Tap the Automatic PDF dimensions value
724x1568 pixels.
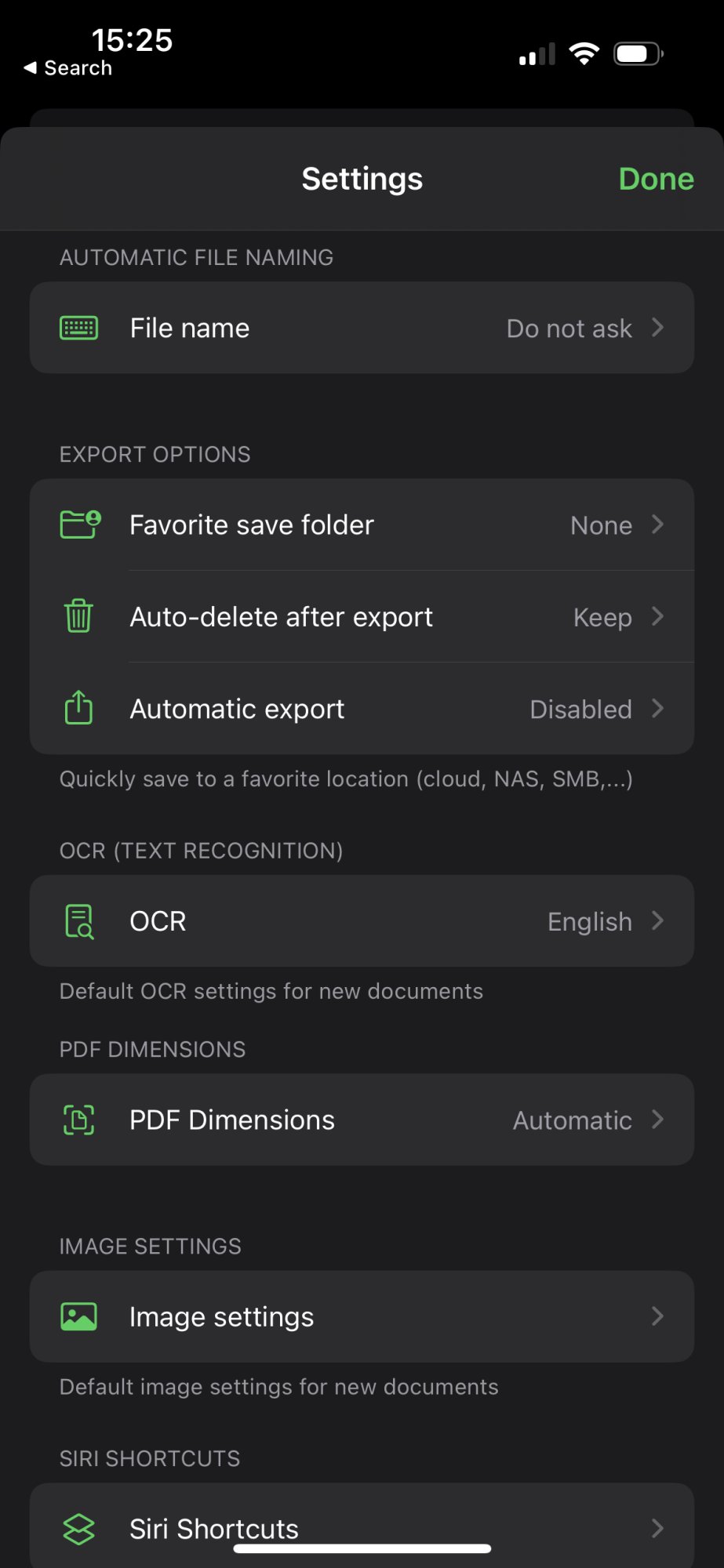coord(572,1121)
